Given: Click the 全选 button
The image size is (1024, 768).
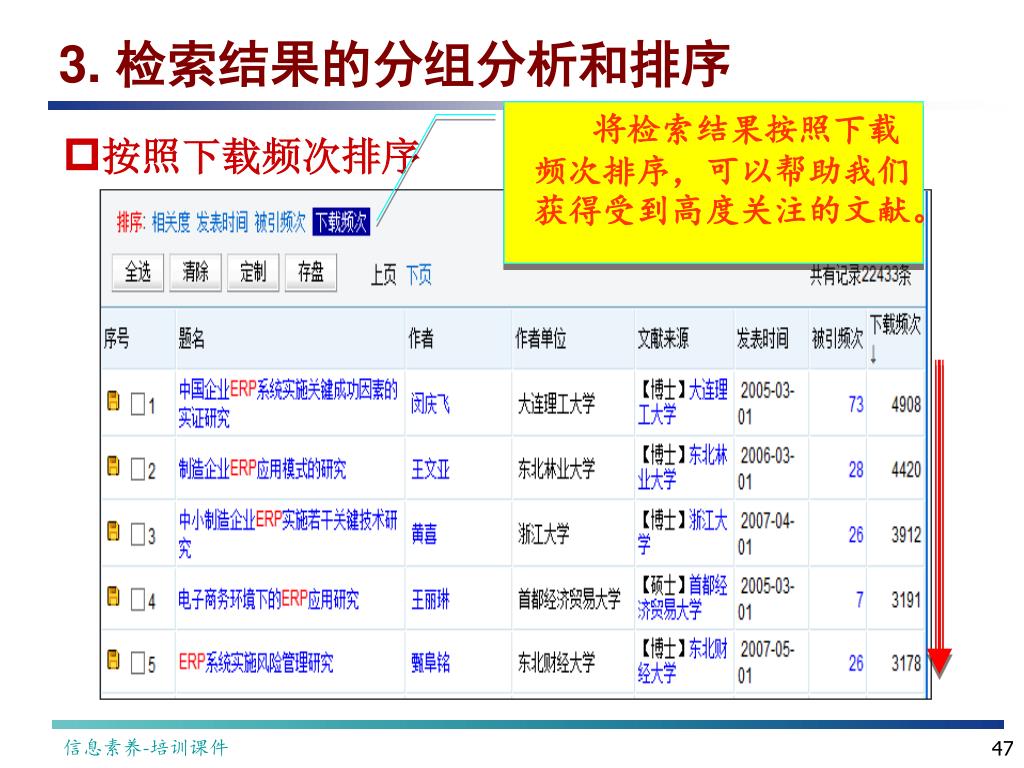Looking at the screenshot, I should 138,272.
